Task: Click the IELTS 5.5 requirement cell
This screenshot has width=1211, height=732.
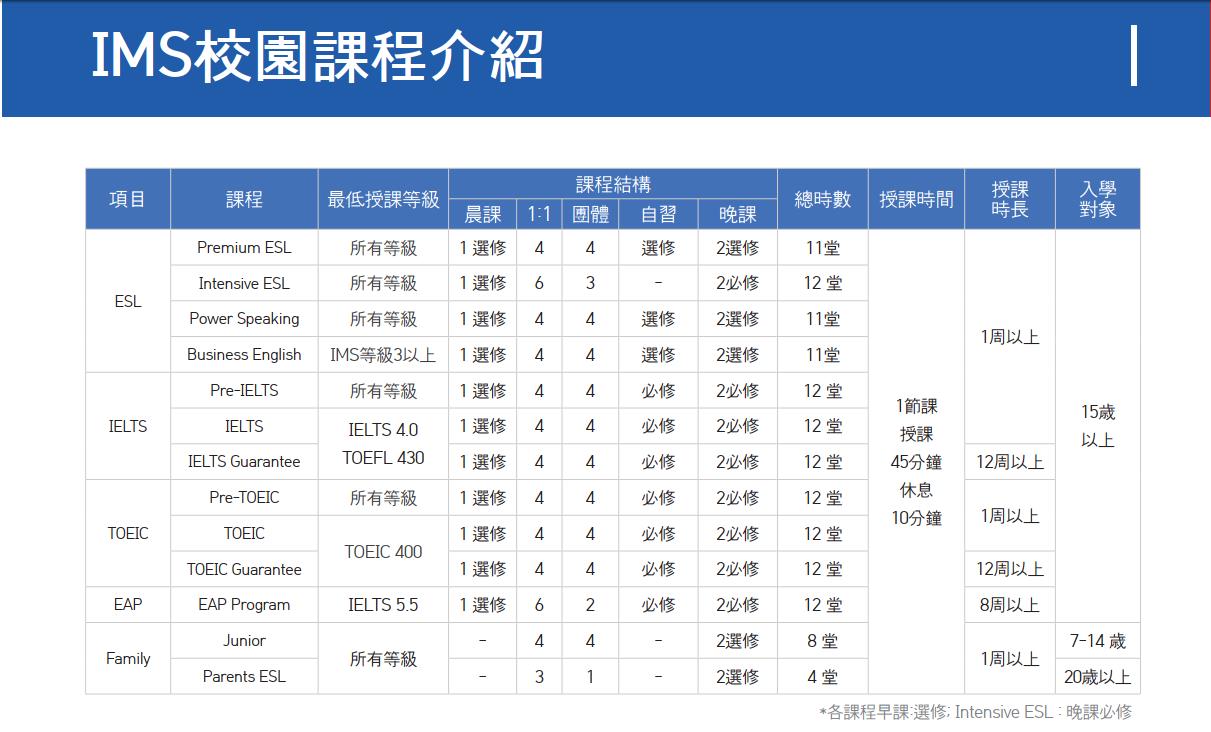Action: 383,605
